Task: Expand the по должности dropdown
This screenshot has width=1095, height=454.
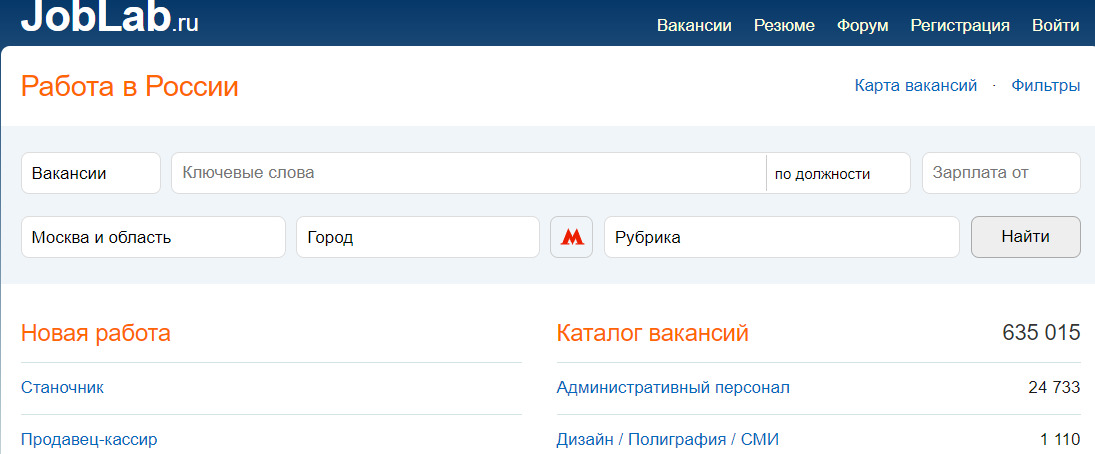Action: coord(837,173)
